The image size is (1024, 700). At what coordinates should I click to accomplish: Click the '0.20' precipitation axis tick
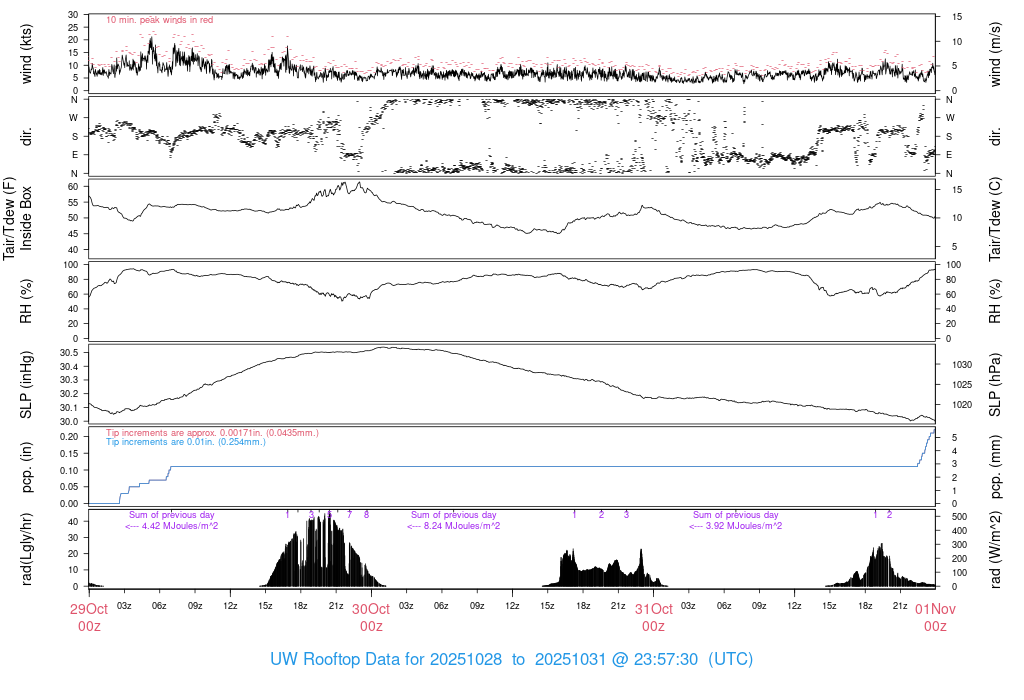69,437
